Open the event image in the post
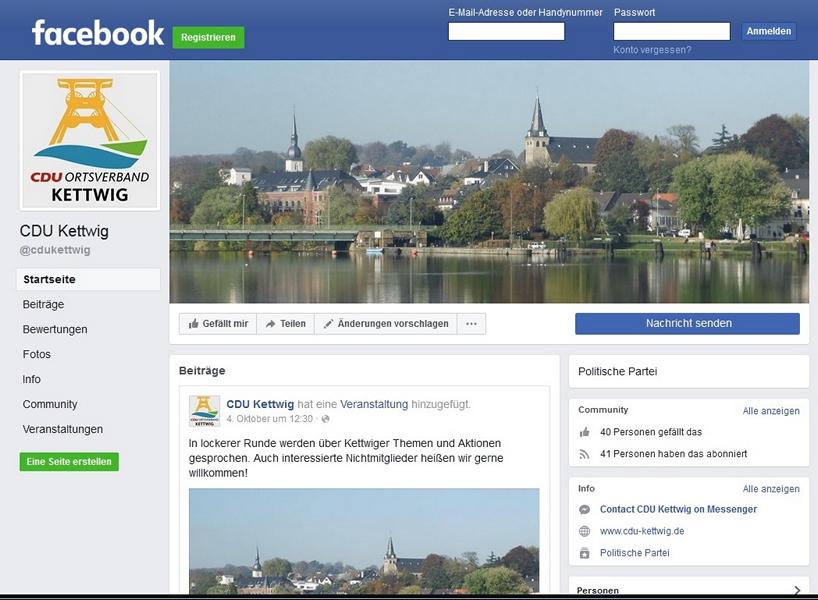This screenshot has width=818, height=600. (x=364, y=541)
